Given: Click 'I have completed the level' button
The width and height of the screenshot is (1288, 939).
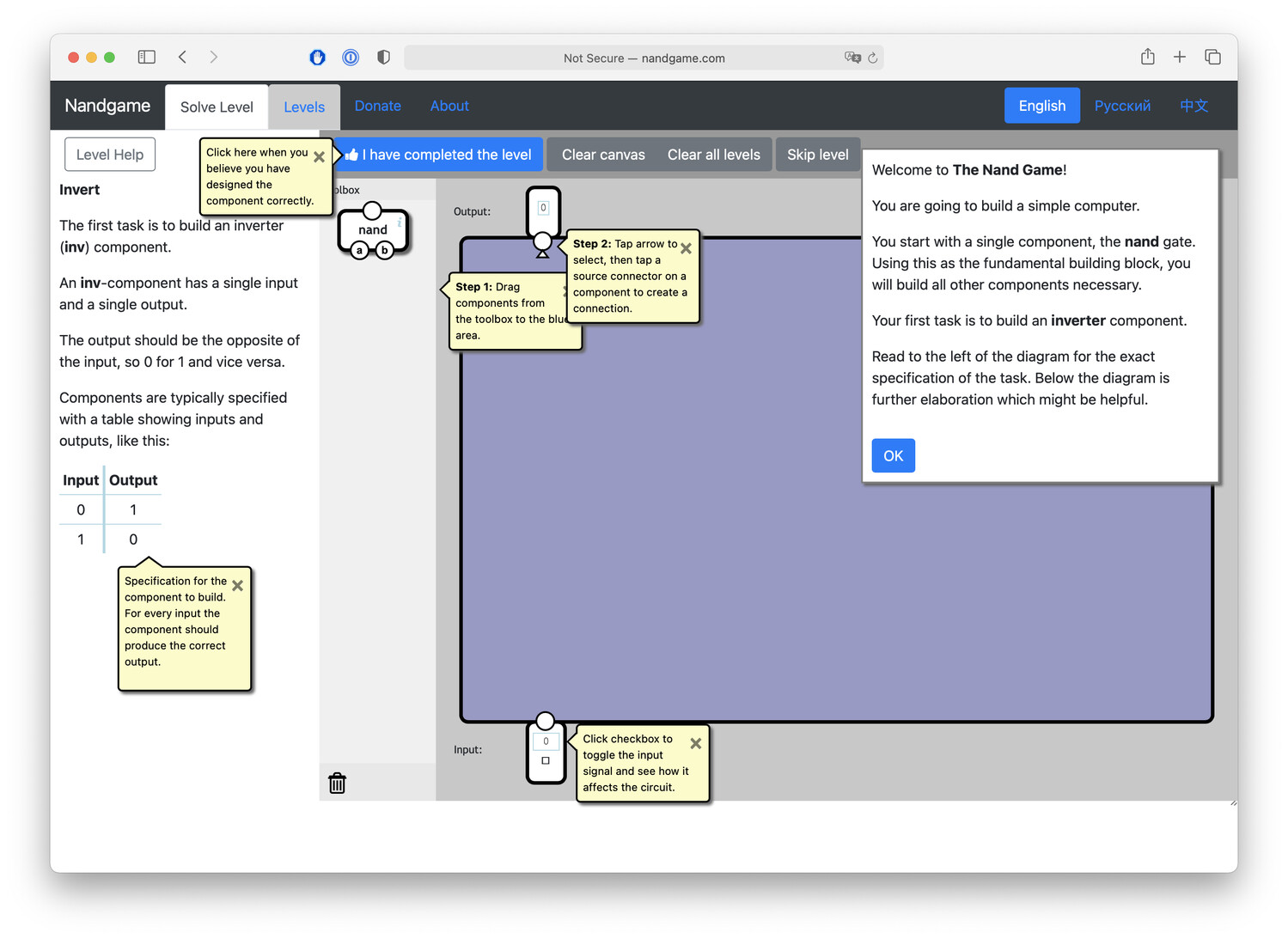Looking at the screenshot, I should tap(439, 155).
